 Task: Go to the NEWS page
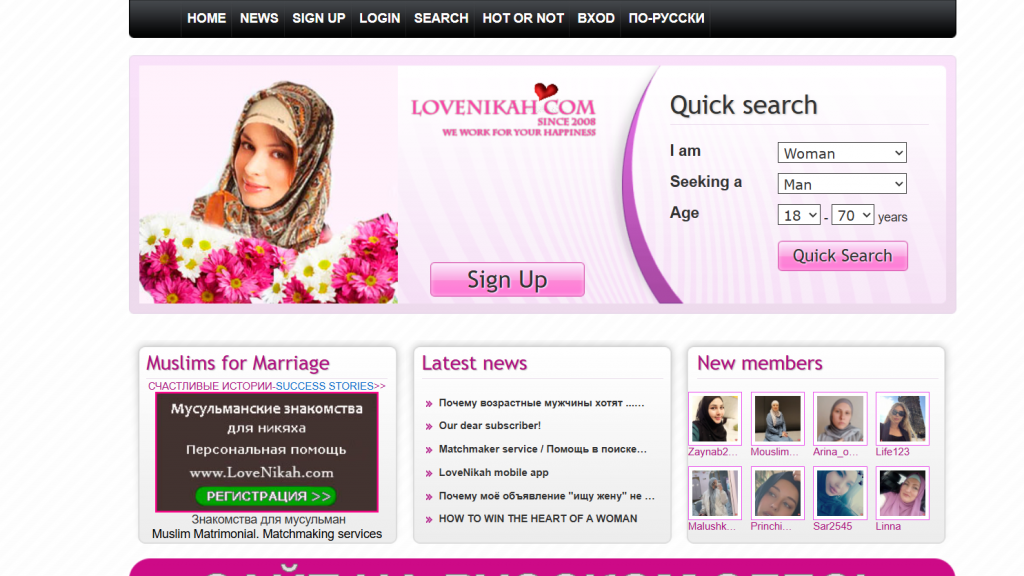259,18
